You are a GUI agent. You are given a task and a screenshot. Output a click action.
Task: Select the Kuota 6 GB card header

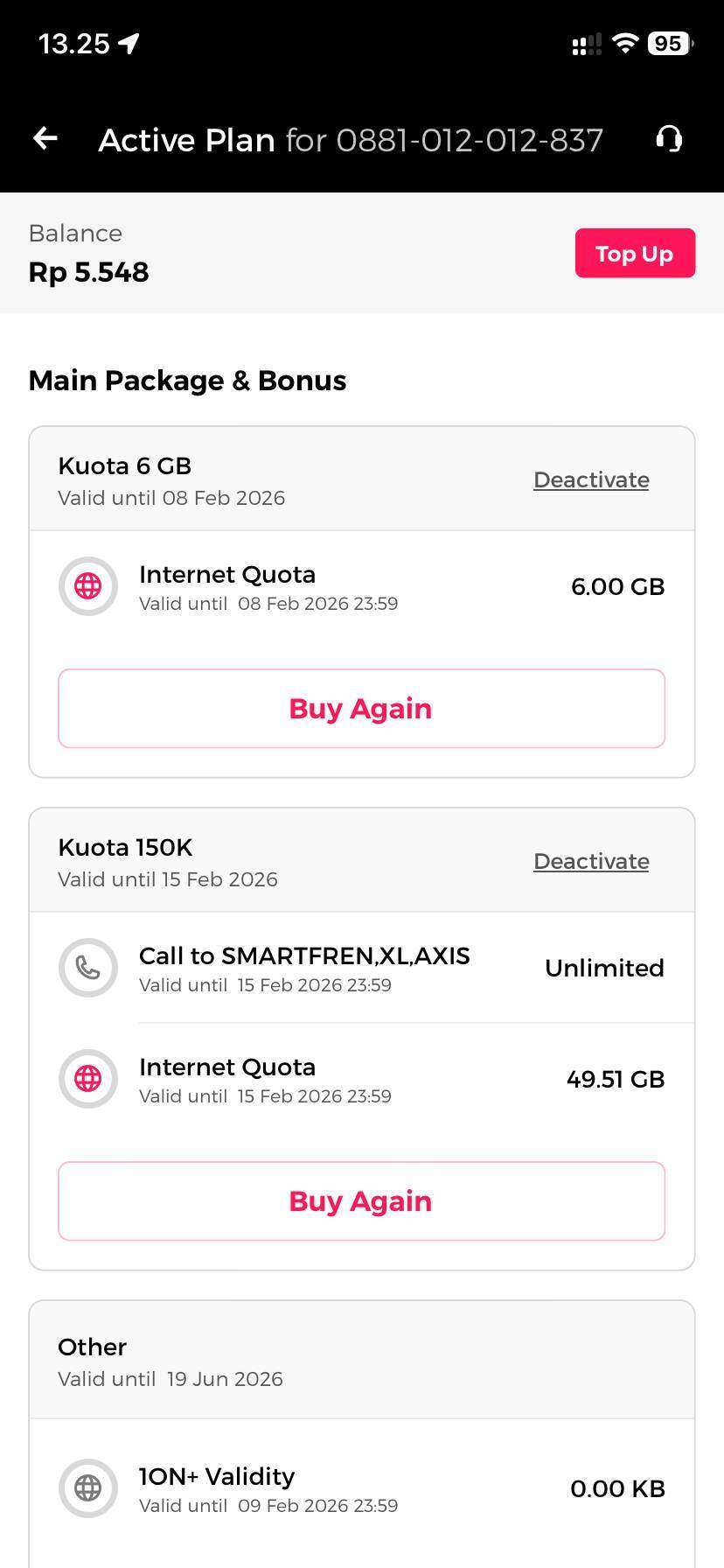(x=262, y=479)
